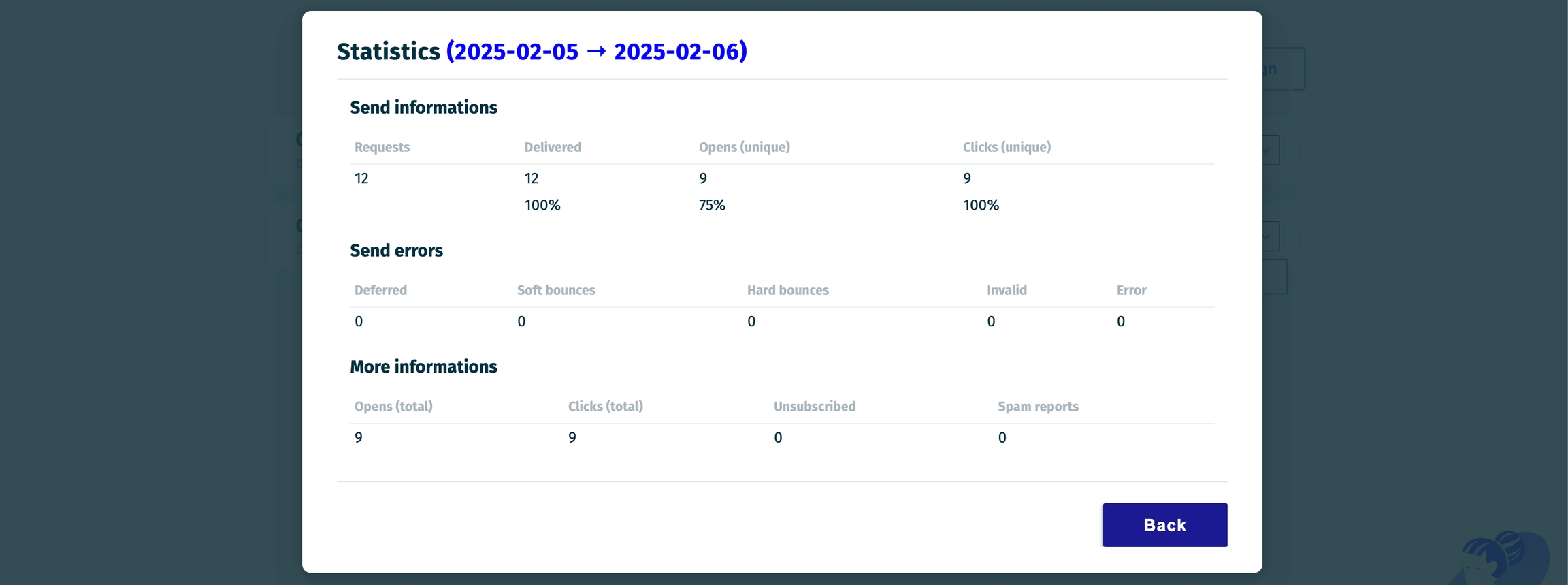The width and height of the screenshot is (1568, 585).
Task: Select the "Delivered" column header
Action: coord(553,147)
